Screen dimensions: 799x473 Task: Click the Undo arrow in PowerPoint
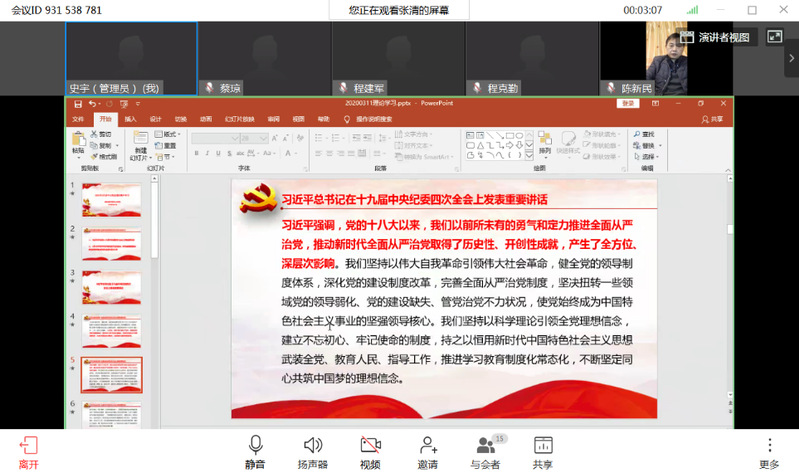[x=92, y=104]
